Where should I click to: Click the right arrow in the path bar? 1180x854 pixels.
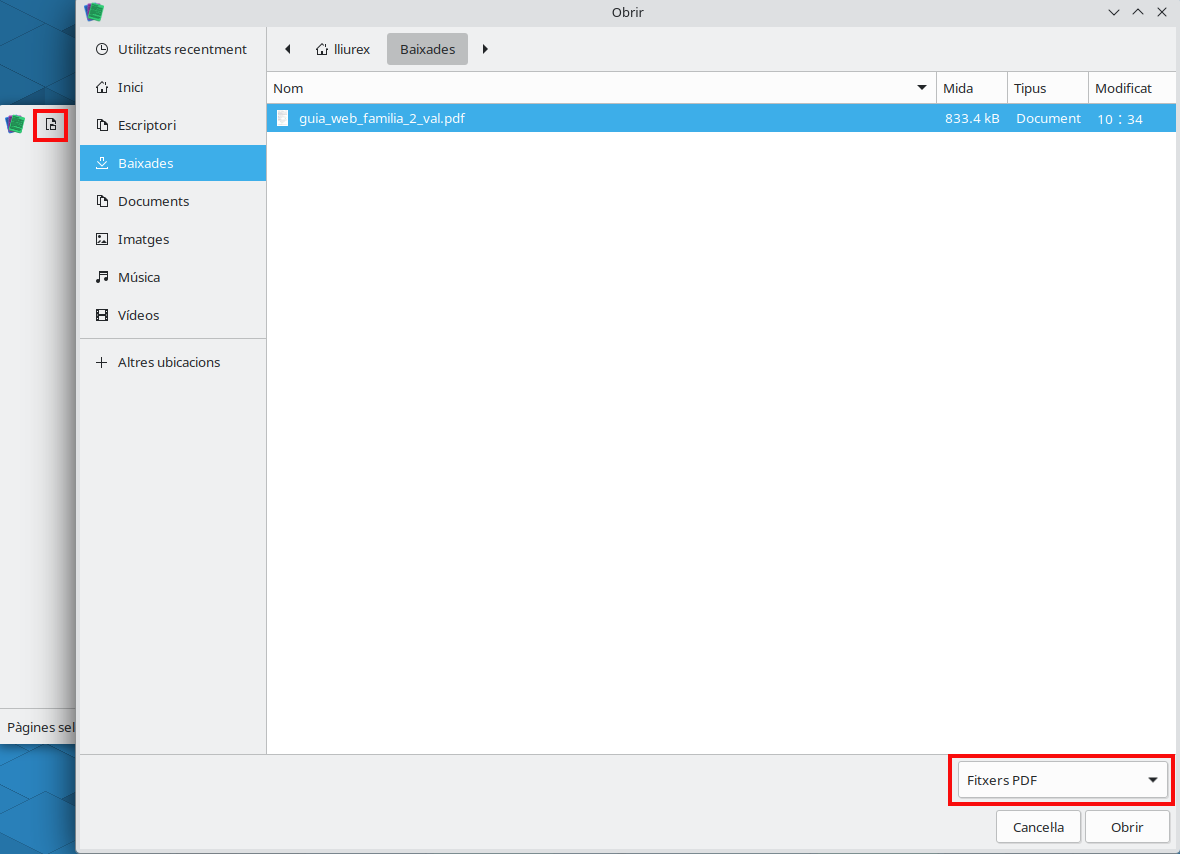(x=485, y=49)
